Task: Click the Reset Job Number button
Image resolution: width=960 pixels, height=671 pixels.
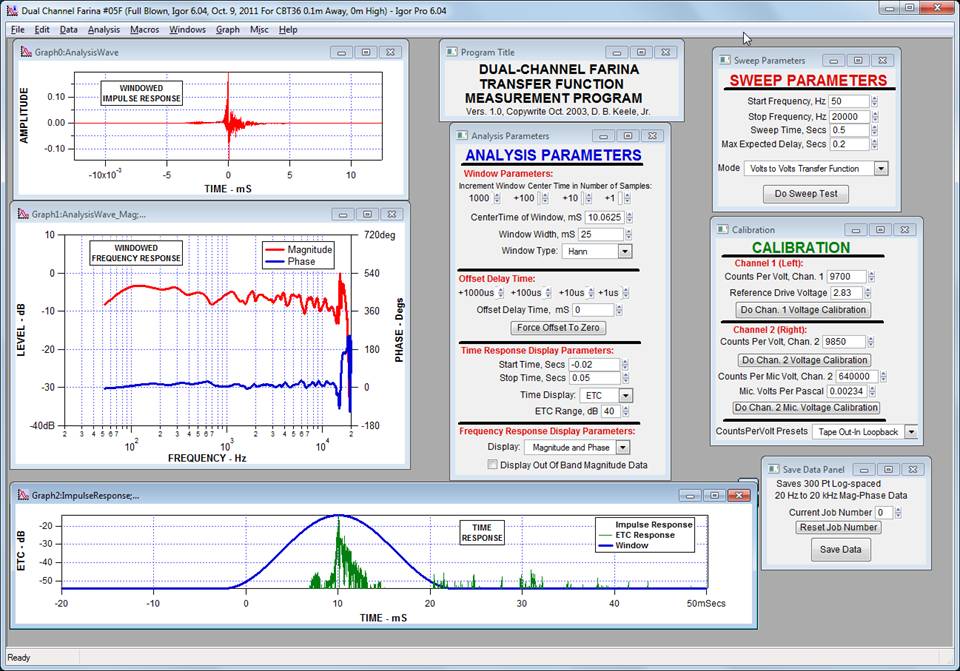Action: 838,527
